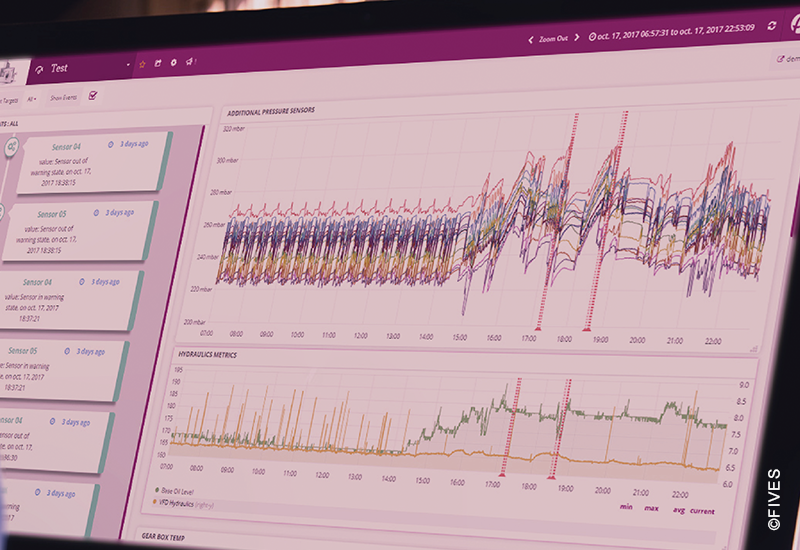Sort legend by current column
This screenshot has height=550, width=800.
pos(703,511)
